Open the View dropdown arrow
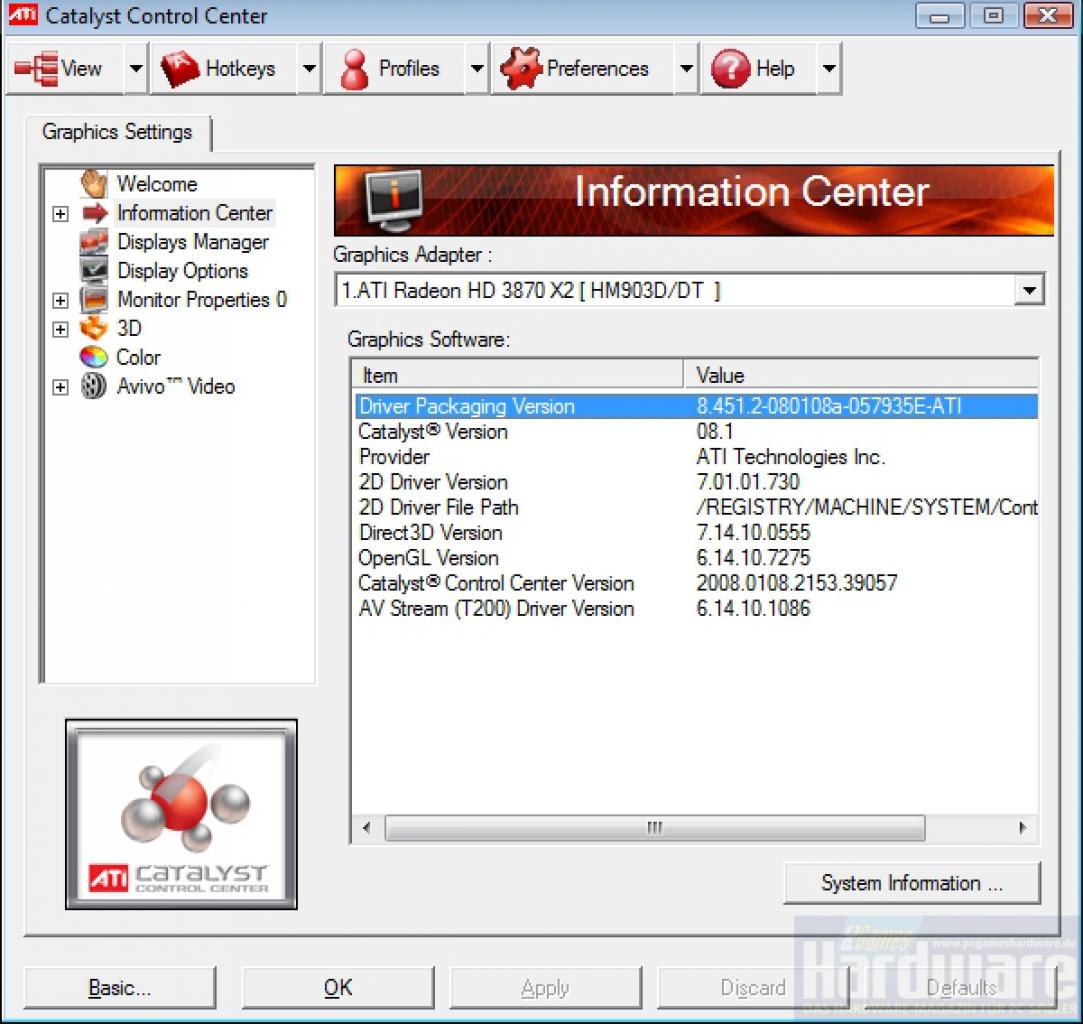Viewport: 1083px width, 1024px height. 136,68
